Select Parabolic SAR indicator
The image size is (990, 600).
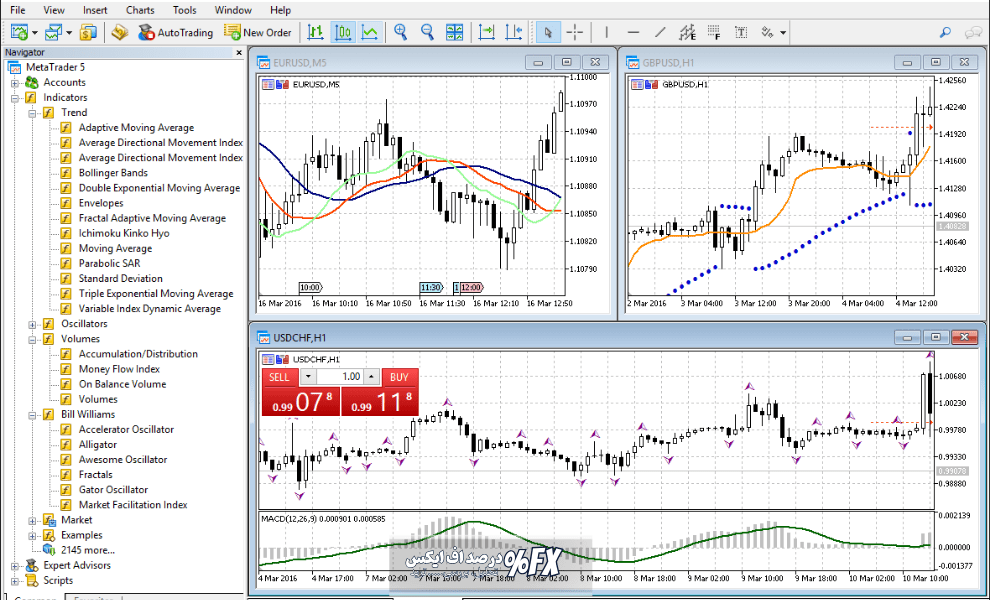coord(109,264)
